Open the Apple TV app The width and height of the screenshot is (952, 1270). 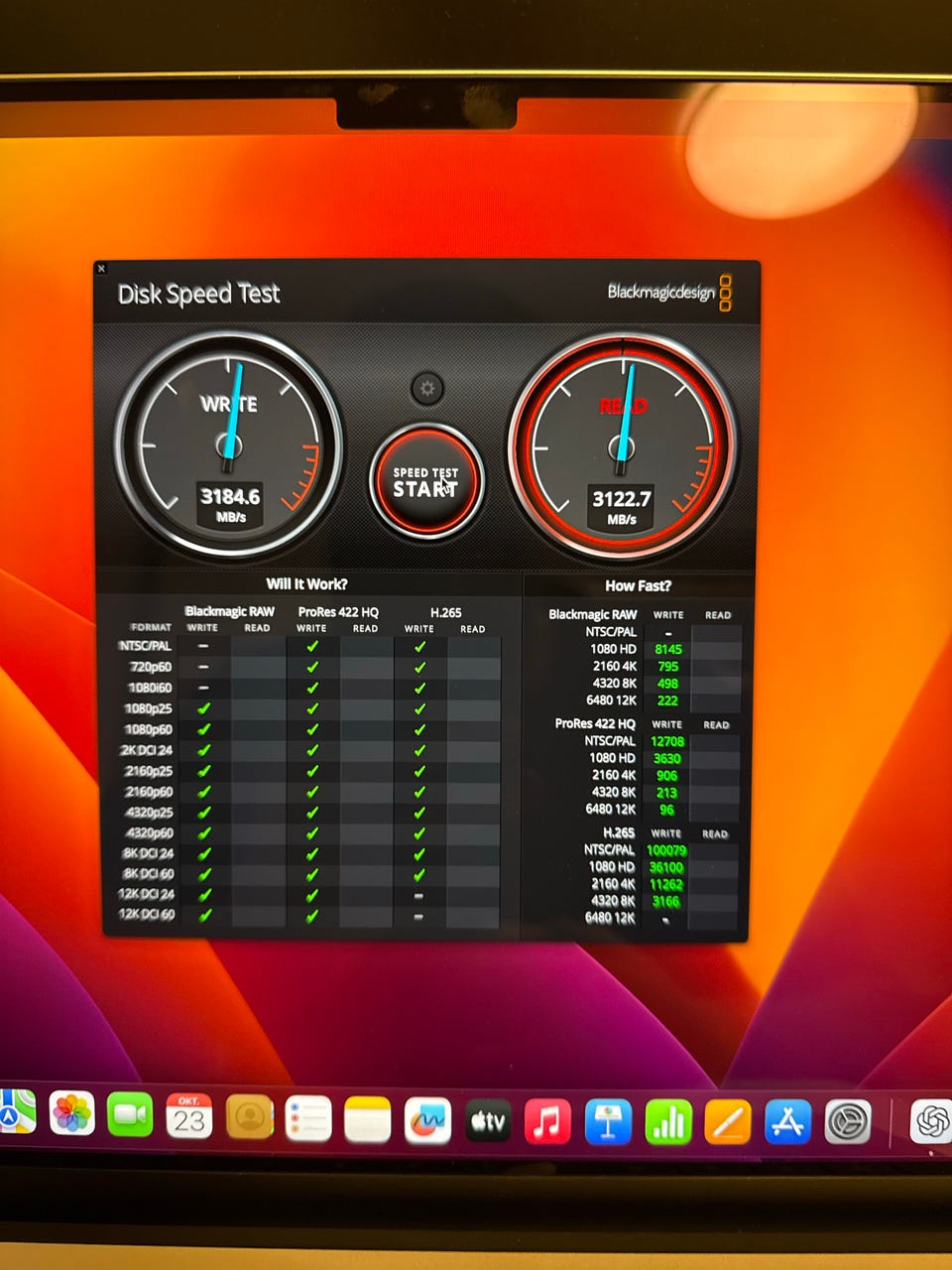point(488,1121)
